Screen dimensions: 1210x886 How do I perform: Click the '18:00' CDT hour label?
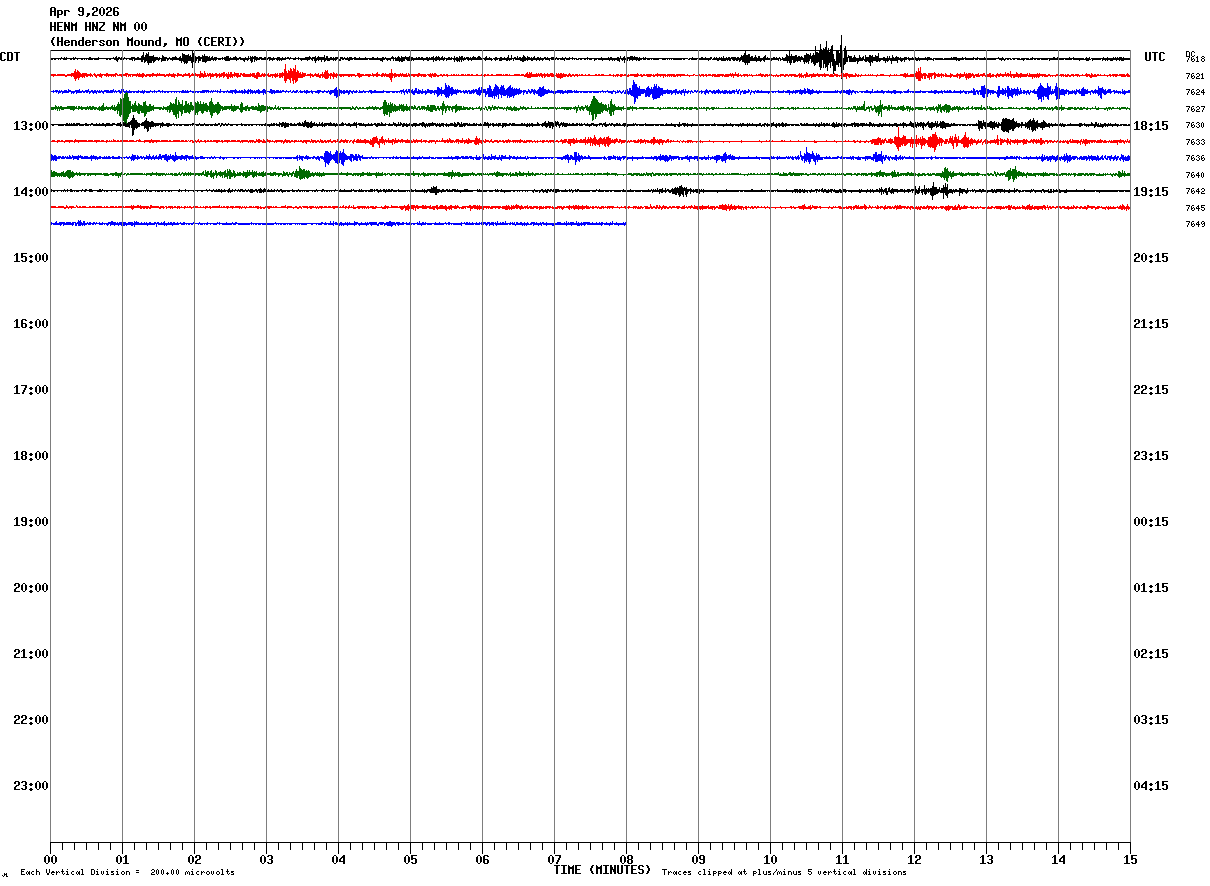[31, 456]
